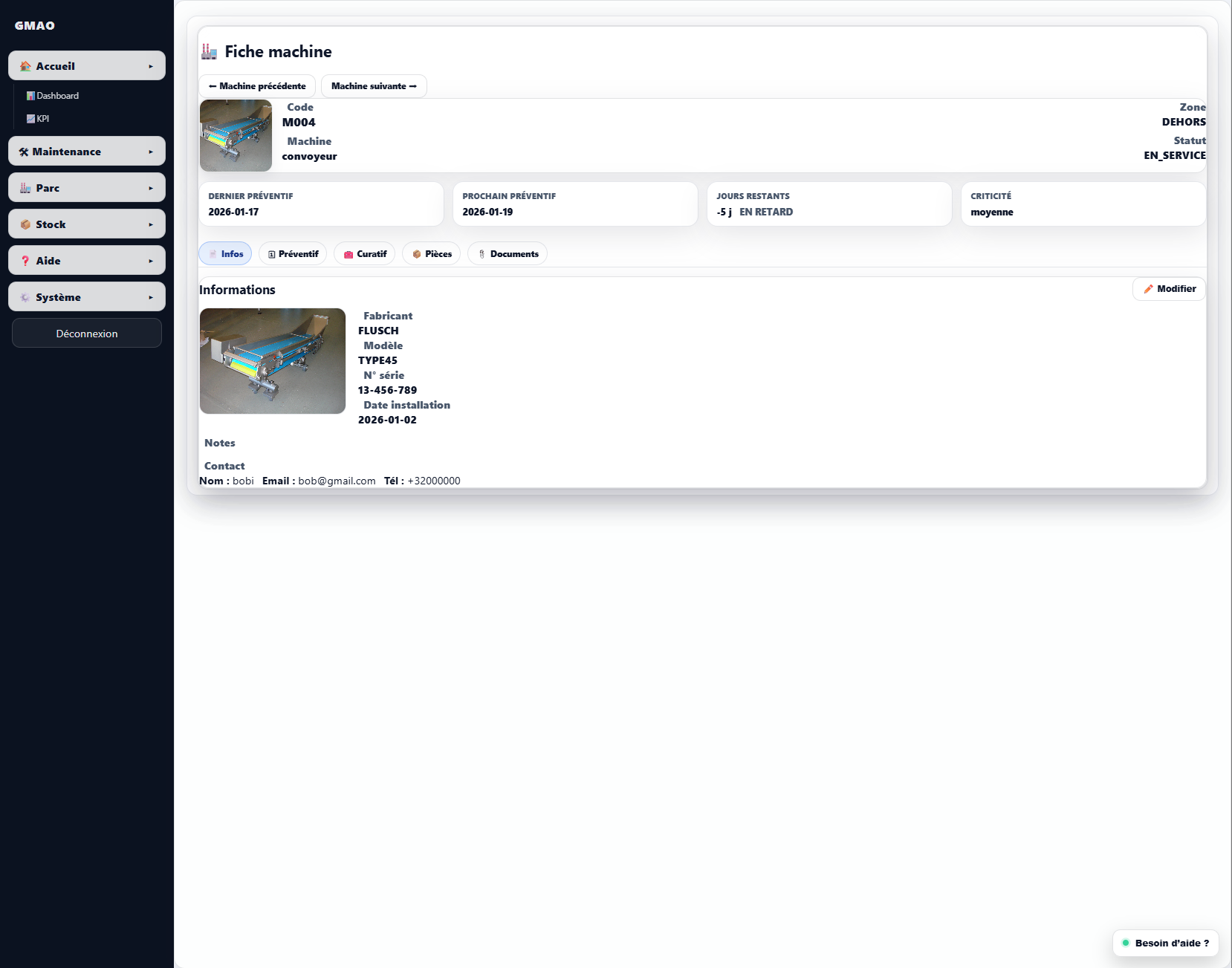Go to Machine suivante
1232x968 pixels.
click(374, 86)
